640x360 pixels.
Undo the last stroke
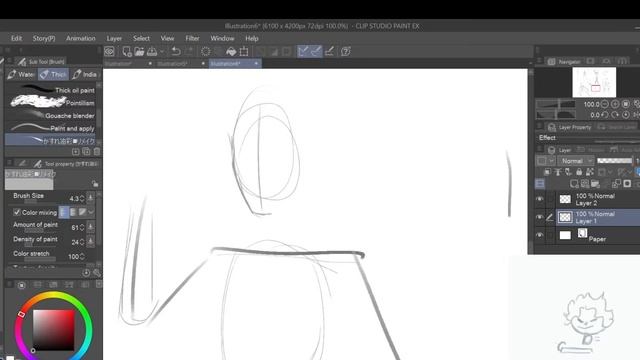tap(176, 51)
